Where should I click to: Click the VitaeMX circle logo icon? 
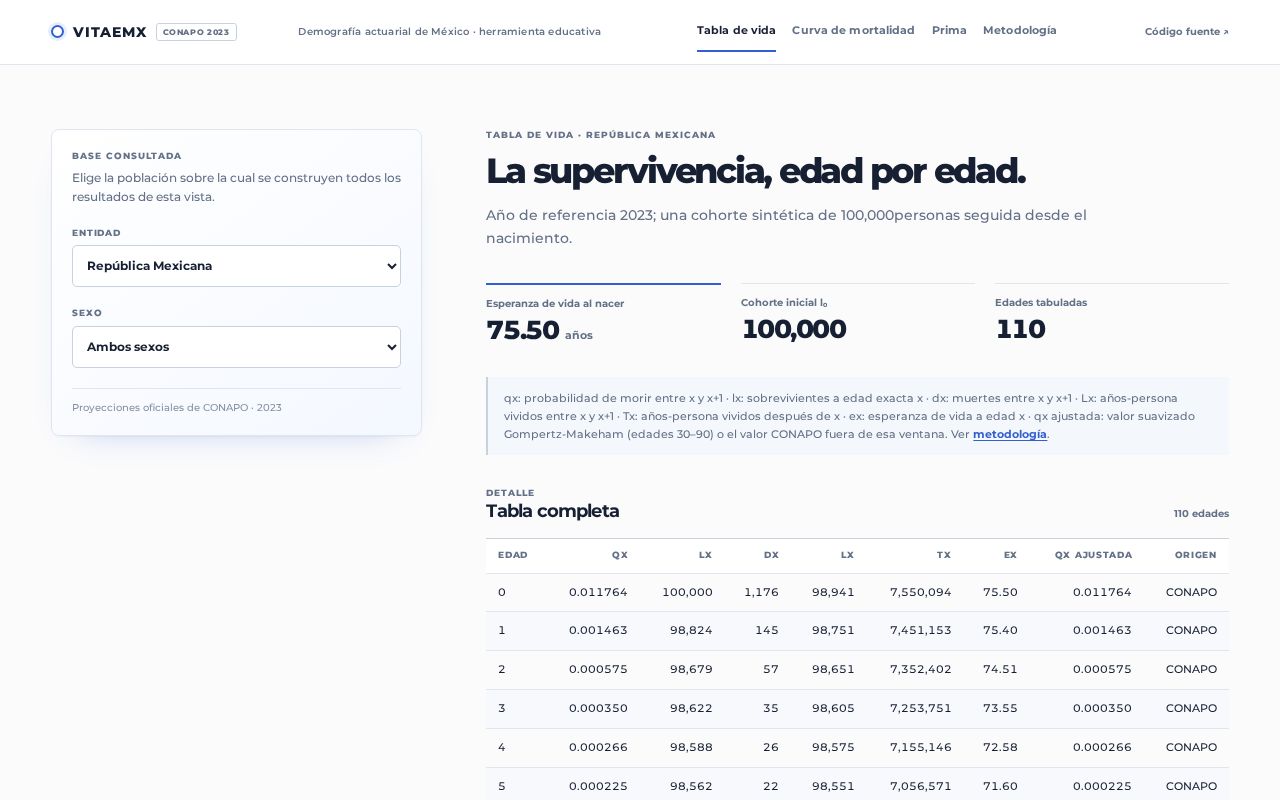[57, 32]
